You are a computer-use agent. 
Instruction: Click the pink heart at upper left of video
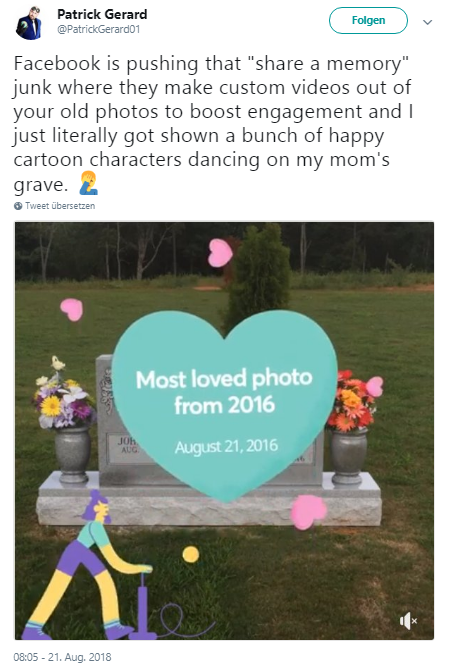click(x=72, y=309)
